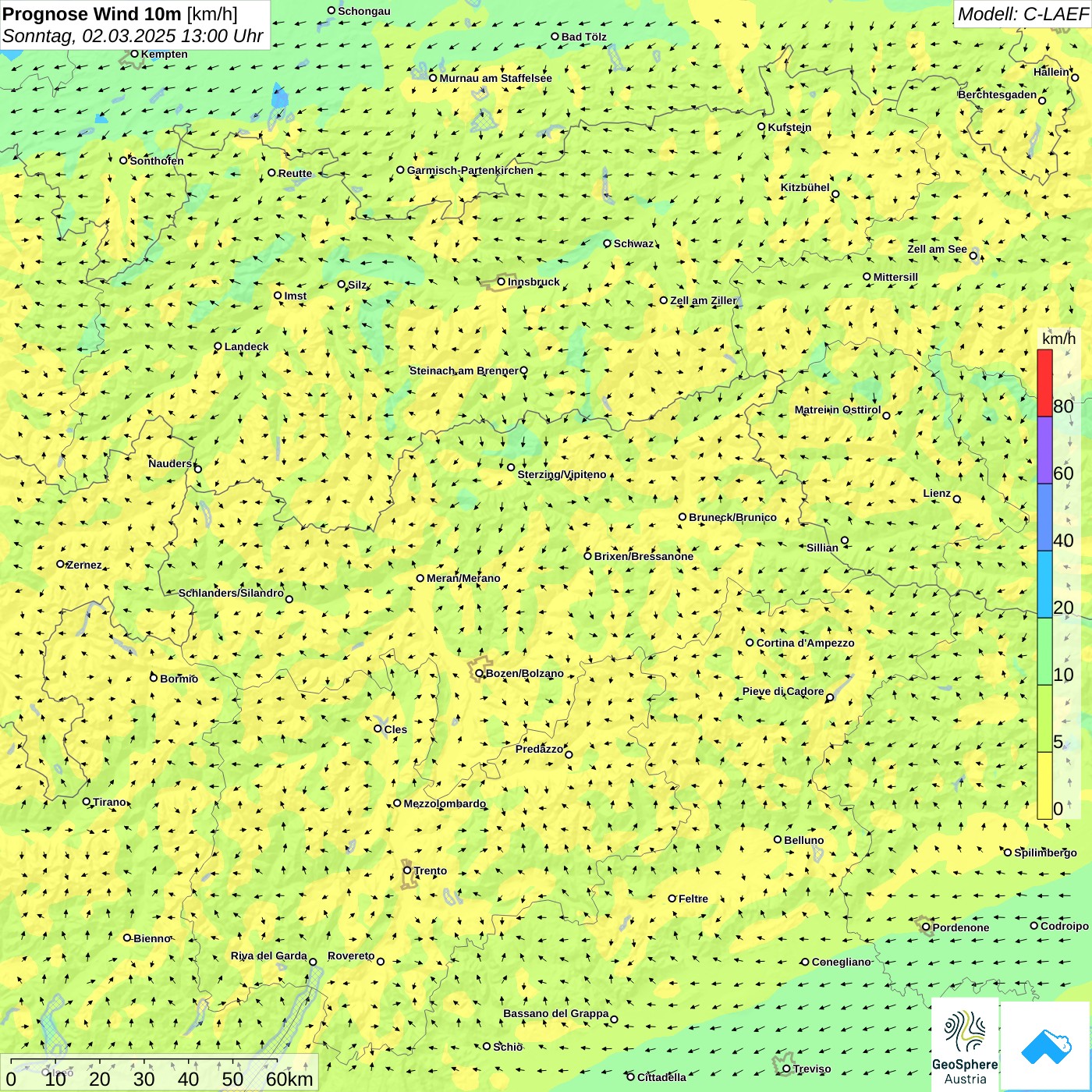Click the Imst label
1092x1092 pixels.
click(296, 296)
